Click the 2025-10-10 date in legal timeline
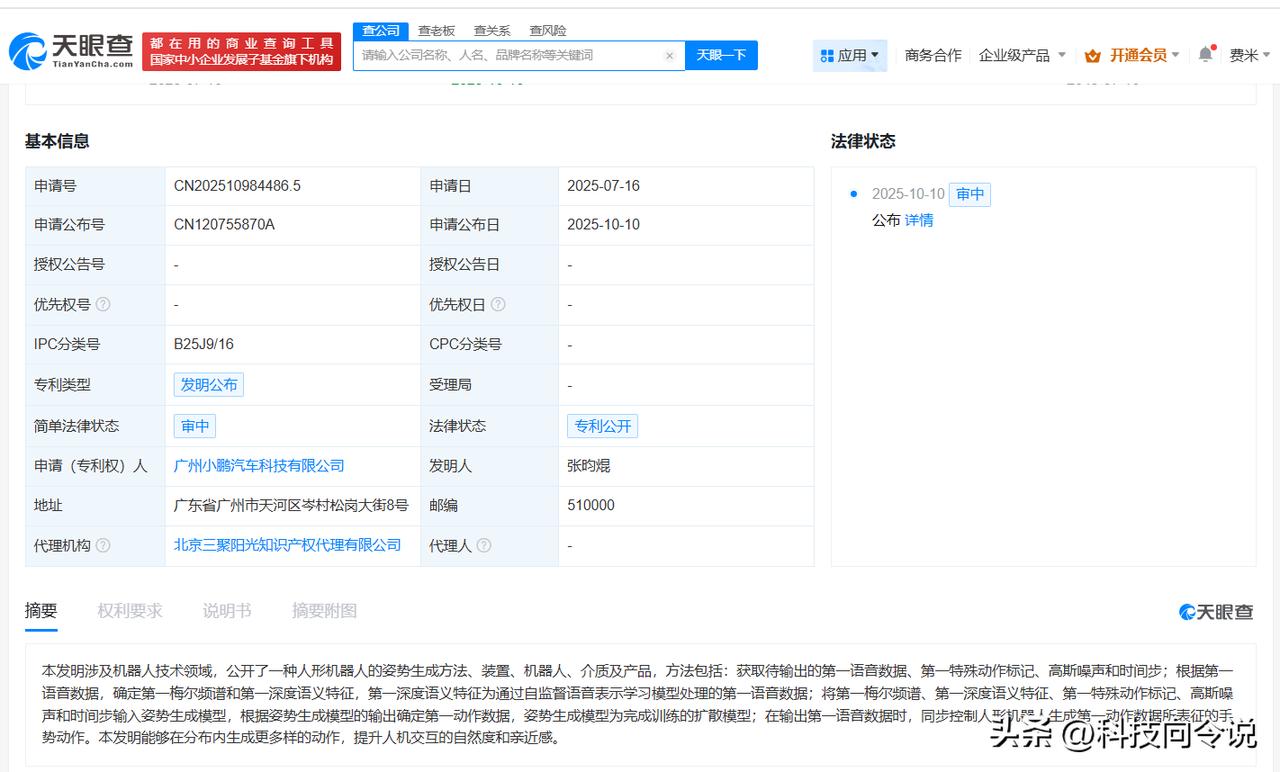This screenshot has height=772, width=1280. coord(908,194)
